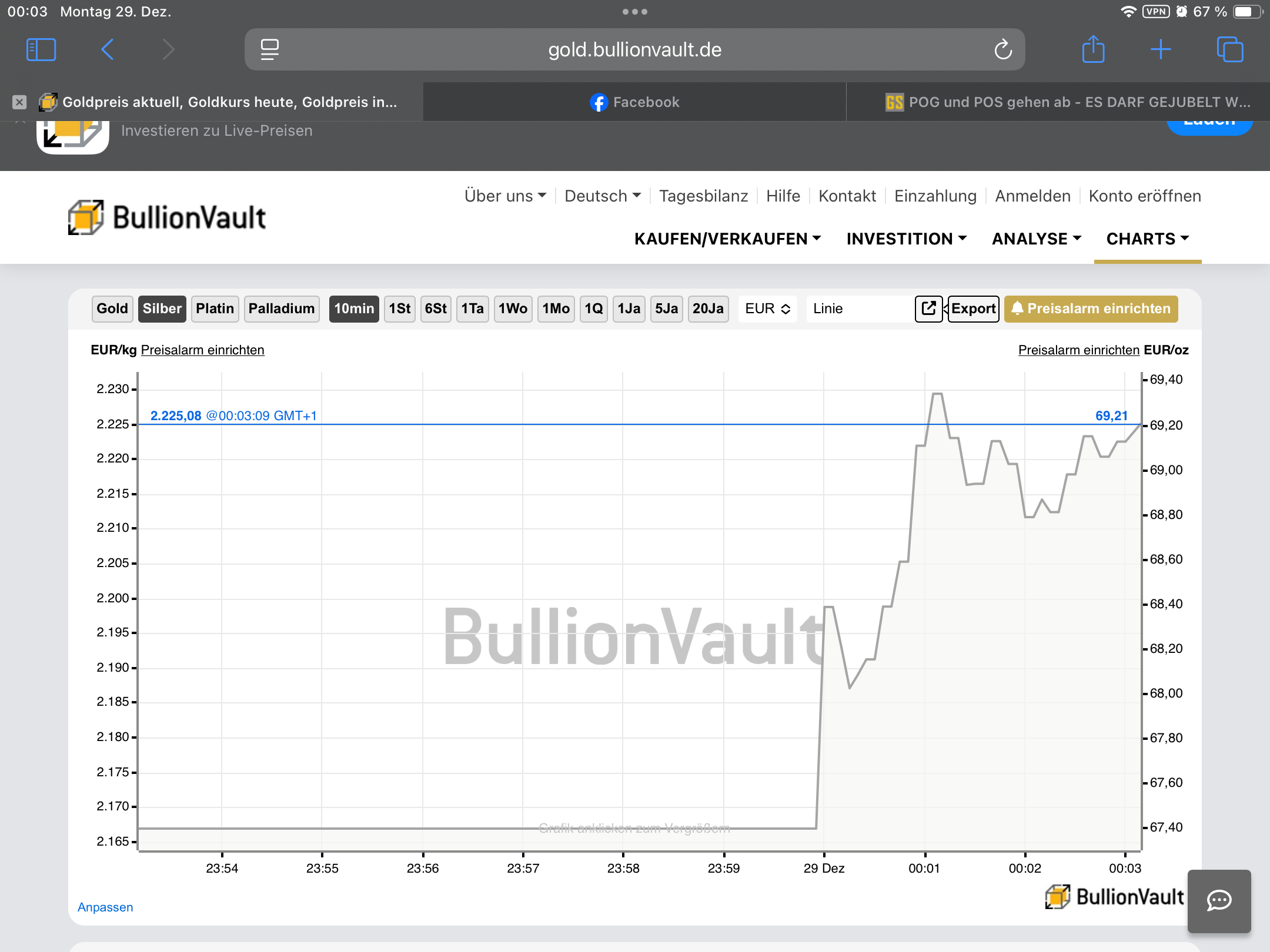This screenshot has width=1270, height=952.
Task: Set chart range to 1Wo
Action: click(x=513, y=309)
